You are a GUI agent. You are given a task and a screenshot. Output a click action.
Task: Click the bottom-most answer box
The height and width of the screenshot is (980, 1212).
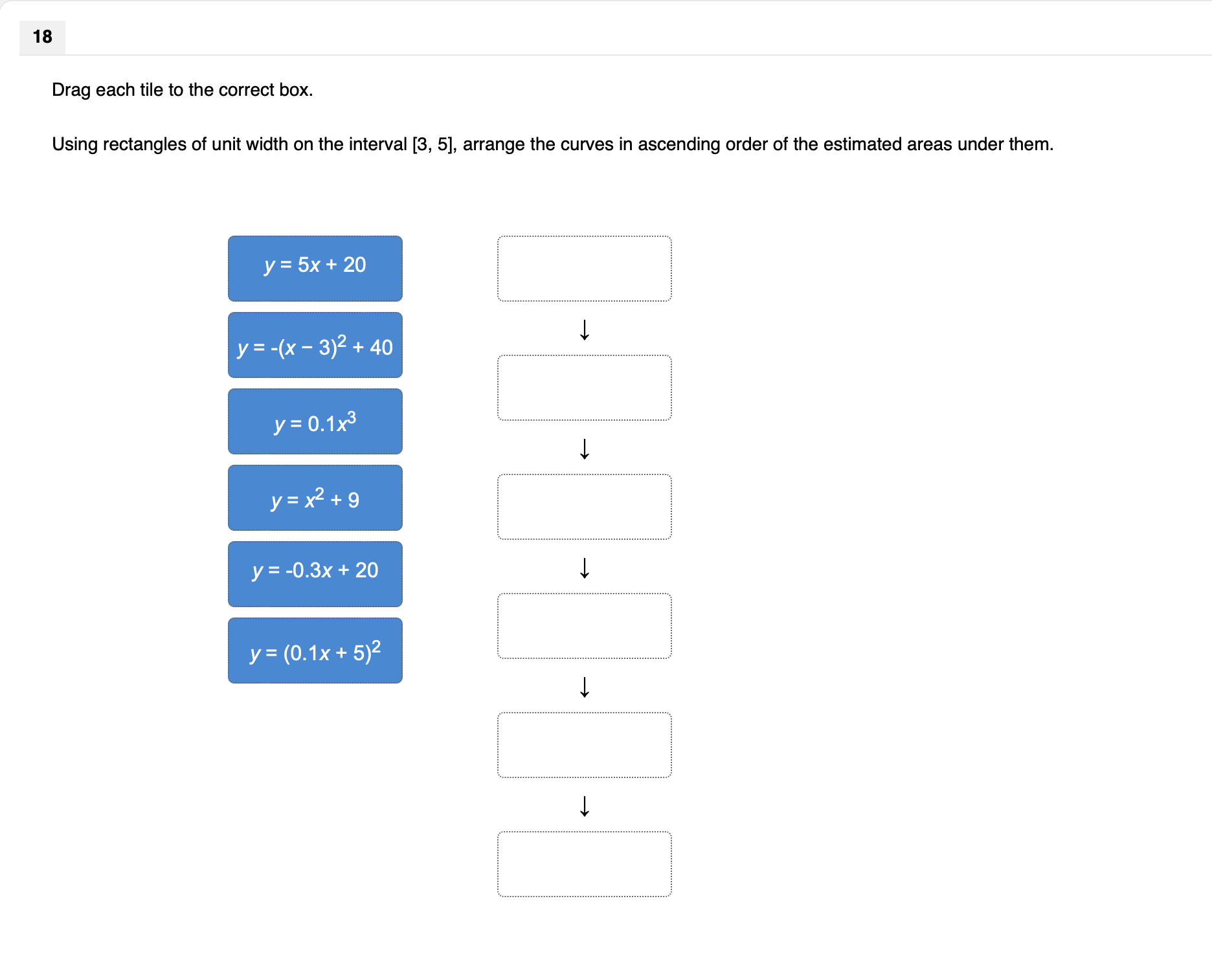pyautogui.click(x=585, y=864)
